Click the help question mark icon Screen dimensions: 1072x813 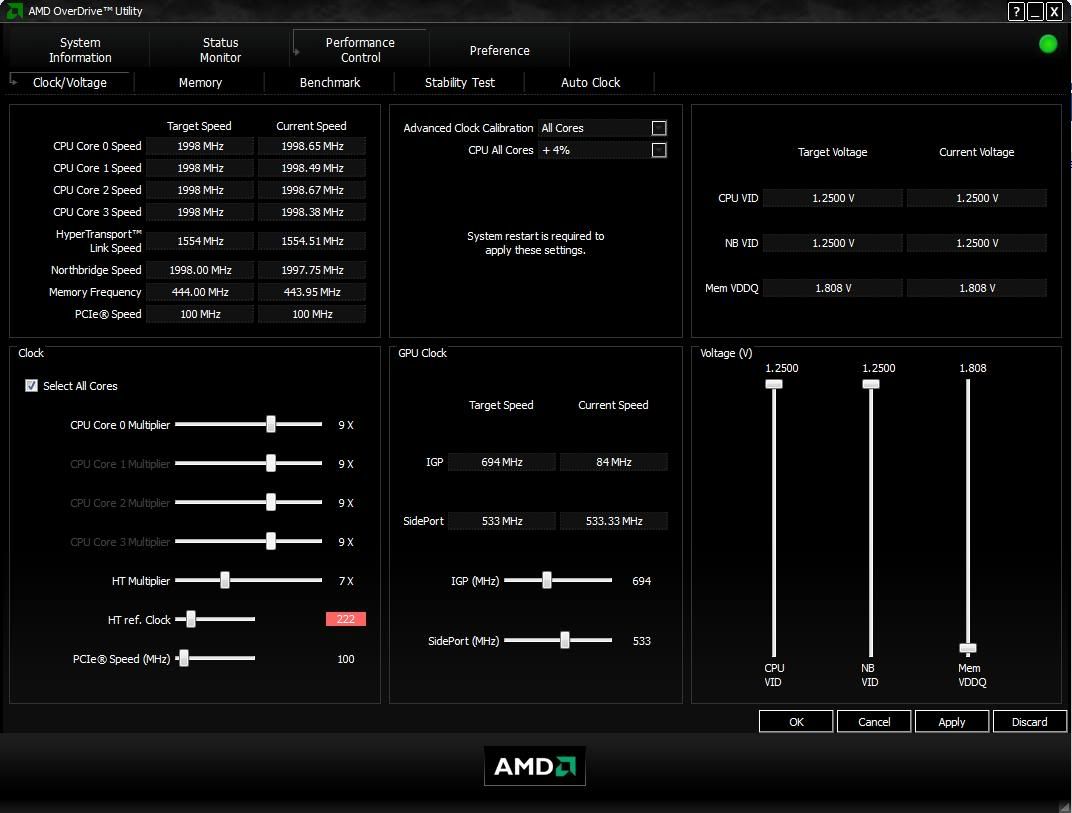click(x=1017, y=12)
